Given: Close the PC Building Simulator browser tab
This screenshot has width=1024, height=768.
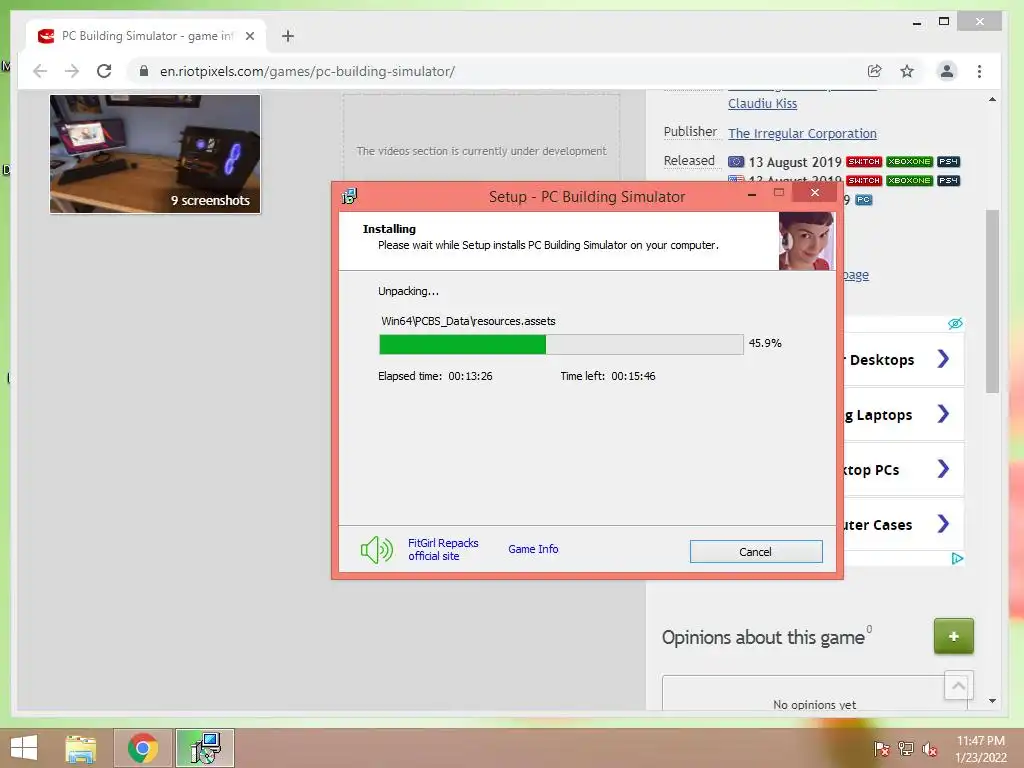Looking at the screenshot, I should tap(249, 37).
